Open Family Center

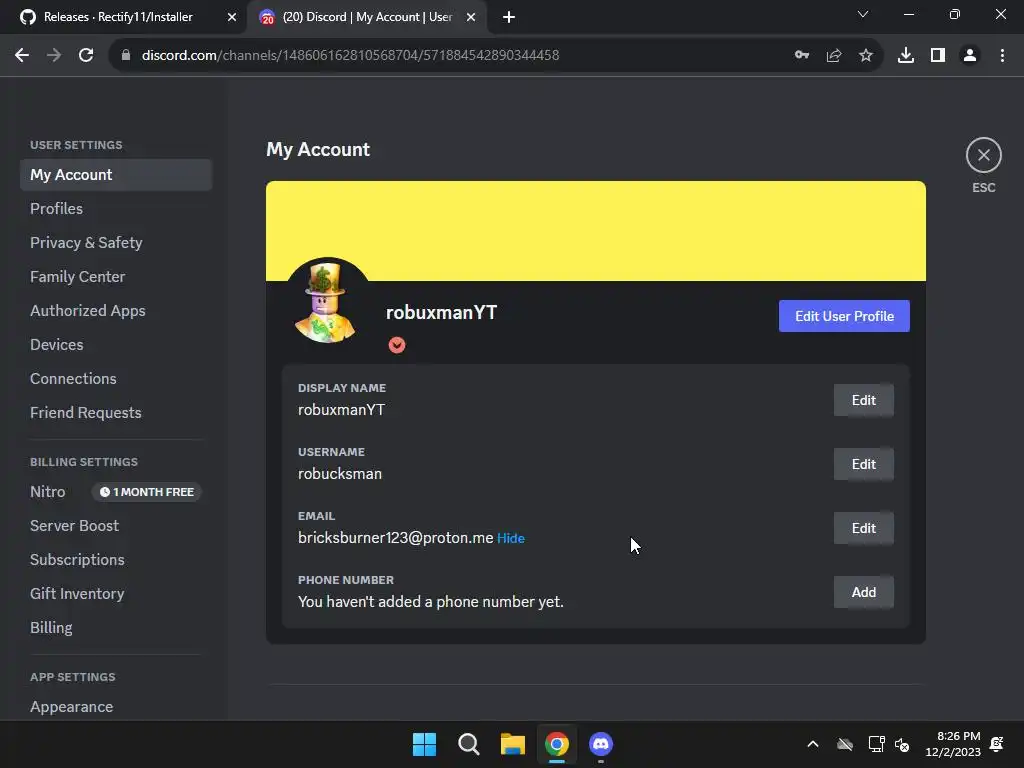pos(116,277)
